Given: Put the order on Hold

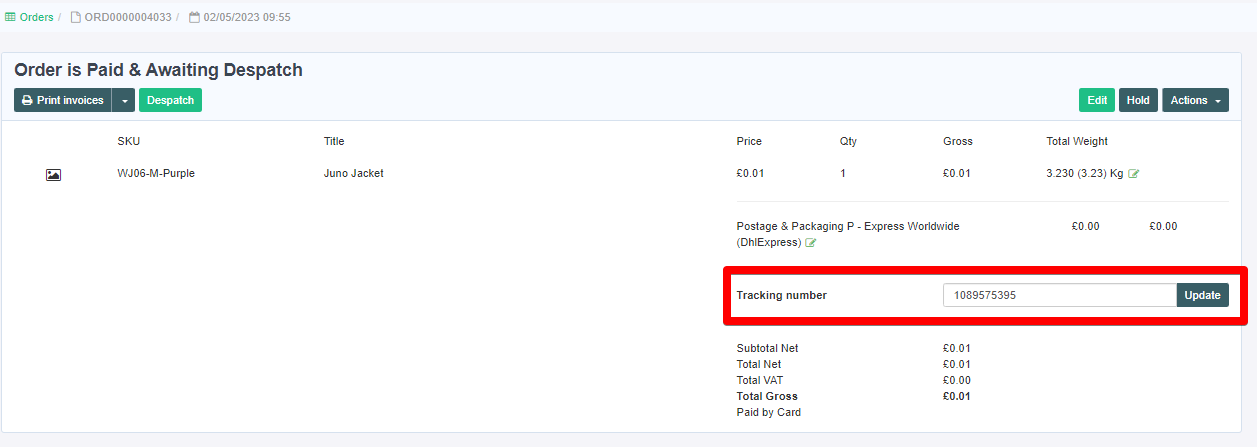Looking at the screenshot, I should tap(1138, 100).
